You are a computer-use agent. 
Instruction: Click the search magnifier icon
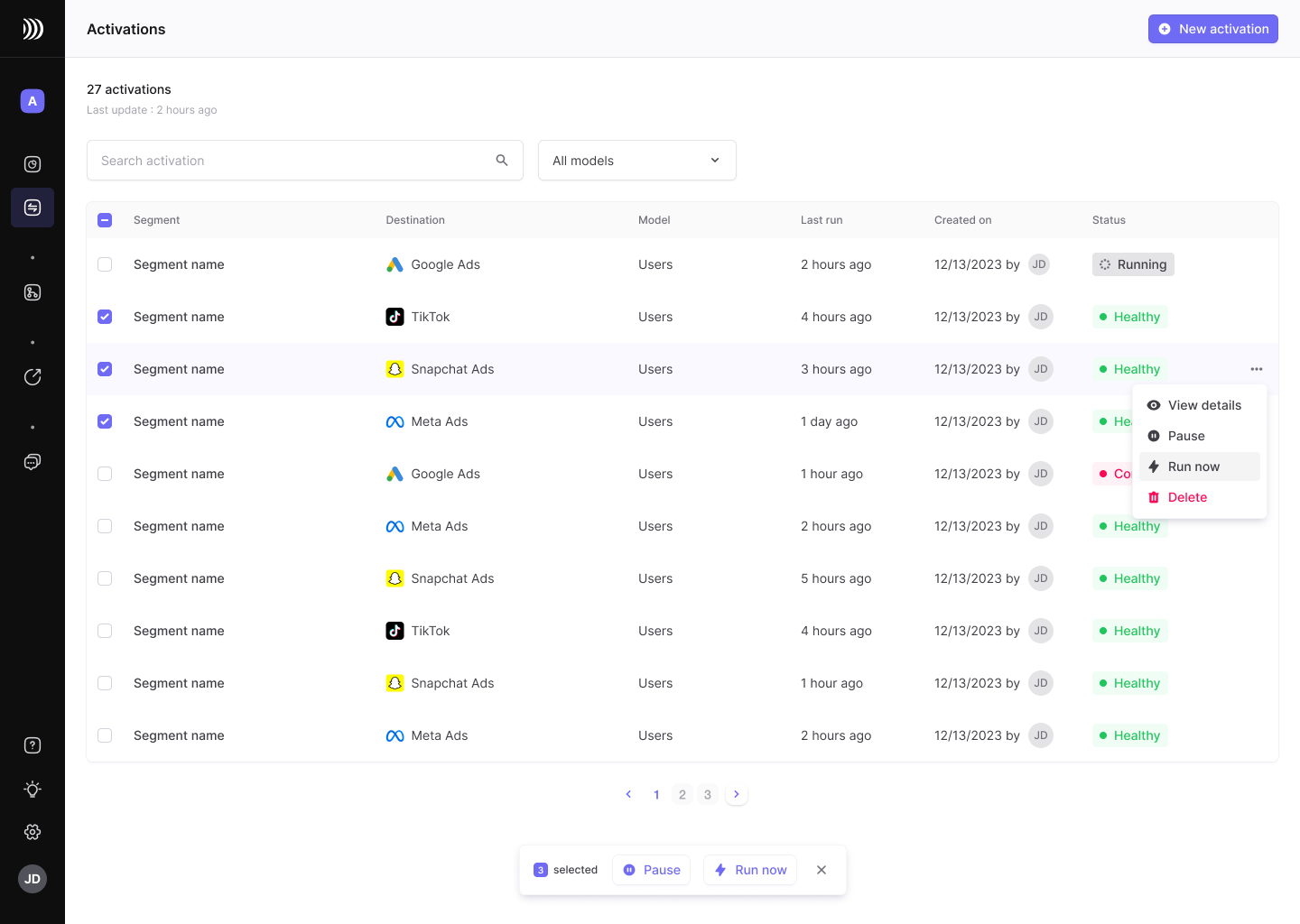tap(502, 161)
